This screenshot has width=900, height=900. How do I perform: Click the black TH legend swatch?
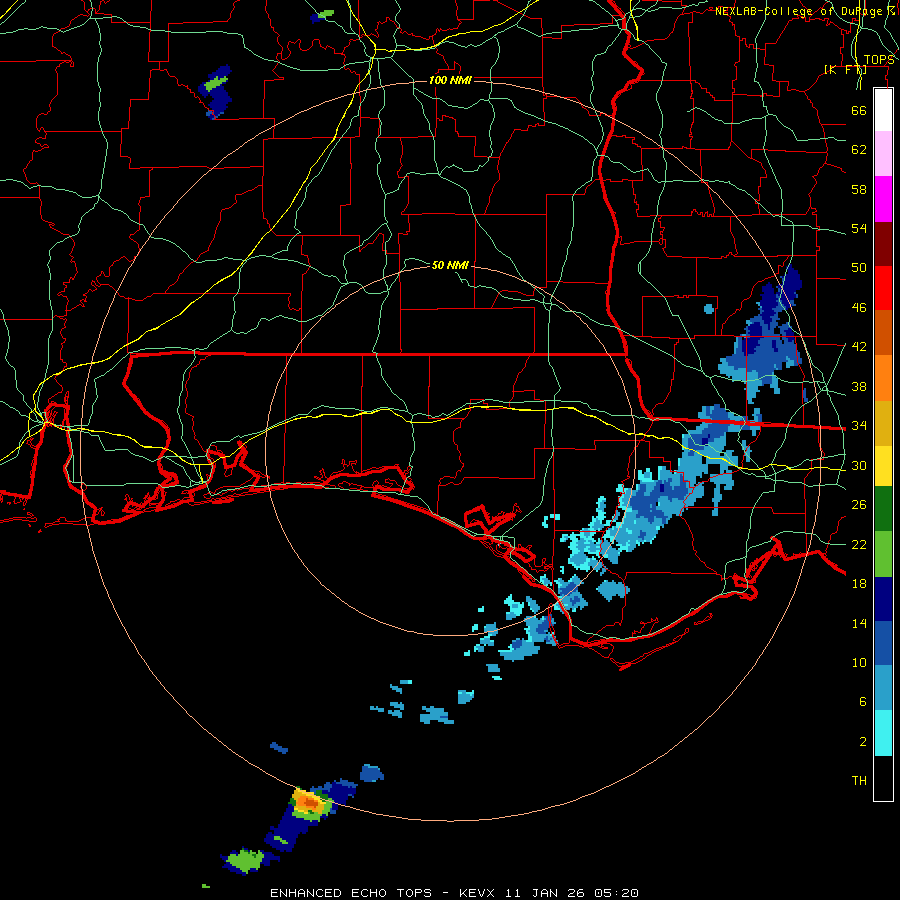883,778
